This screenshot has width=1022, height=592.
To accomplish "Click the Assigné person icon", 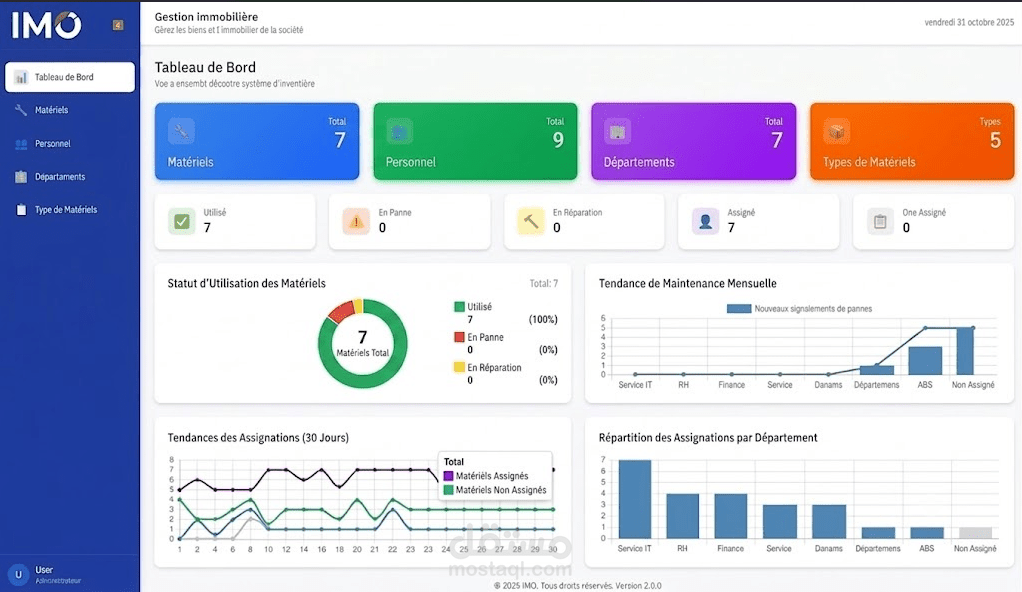I will [705, 221].
